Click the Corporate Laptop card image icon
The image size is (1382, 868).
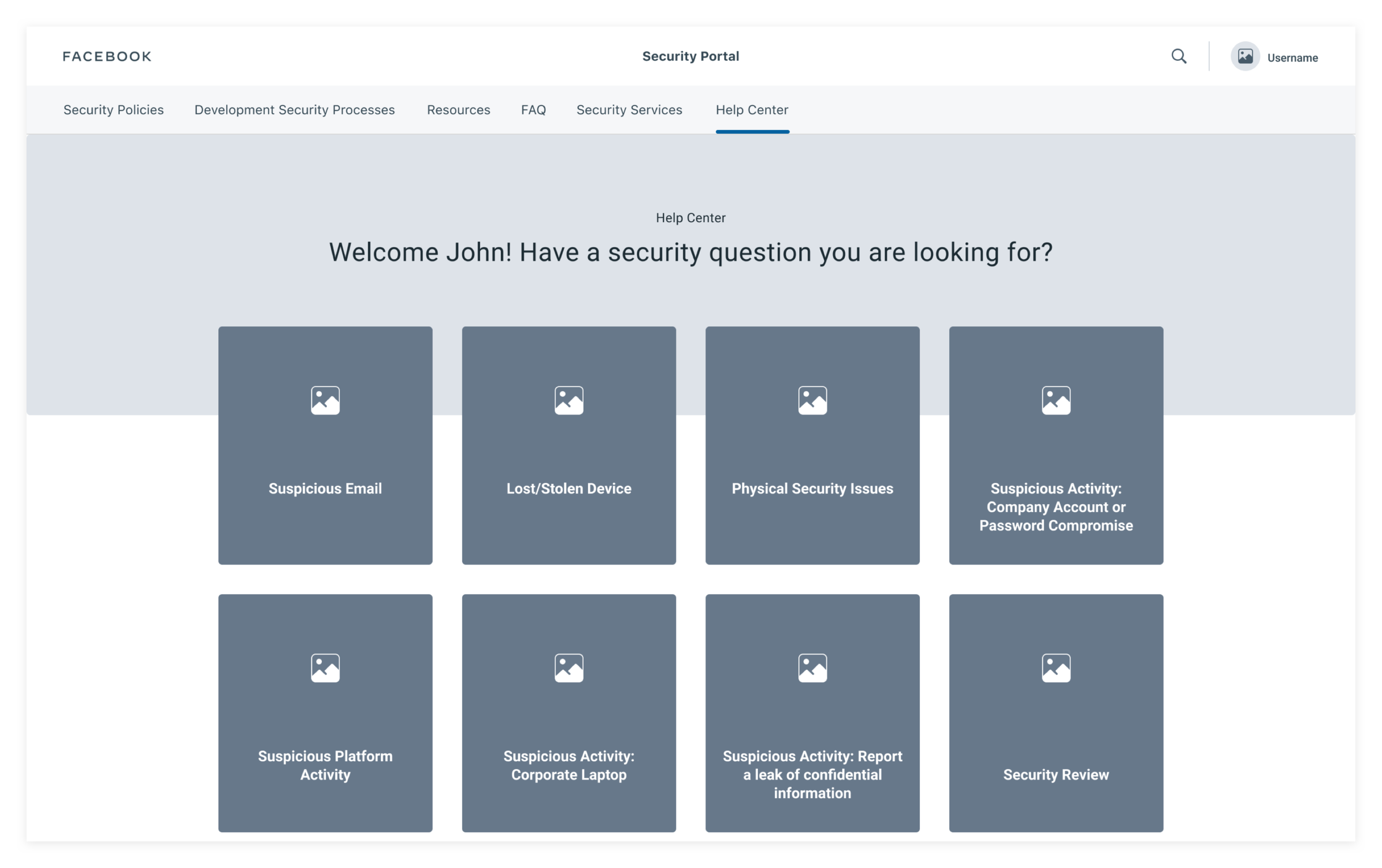(x=569, y=668)
